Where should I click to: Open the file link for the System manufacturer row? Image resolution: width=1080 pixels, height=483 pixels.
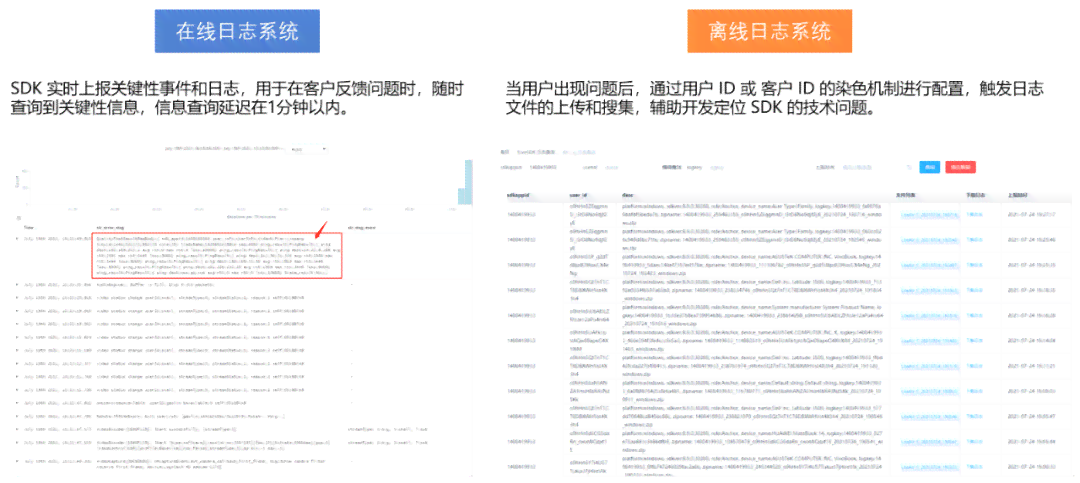coord(929,315)
